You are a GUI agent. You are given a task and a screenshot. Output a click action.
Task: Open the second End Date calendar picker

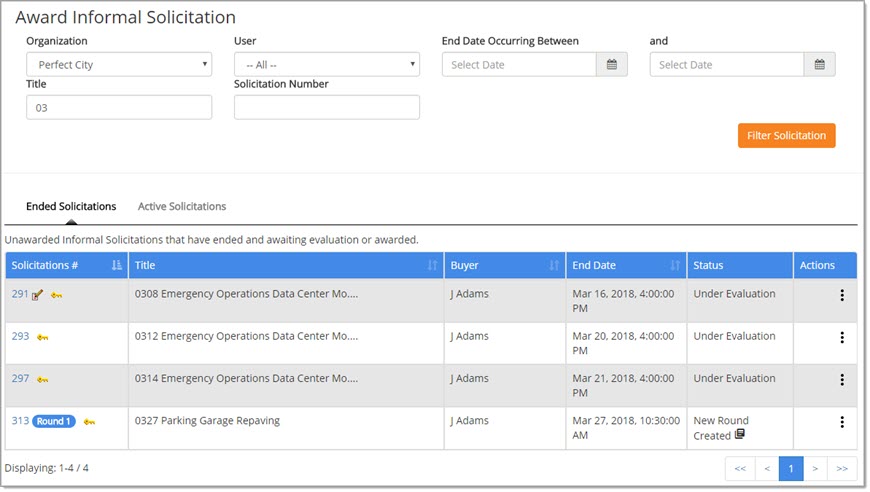pos(819,65)
